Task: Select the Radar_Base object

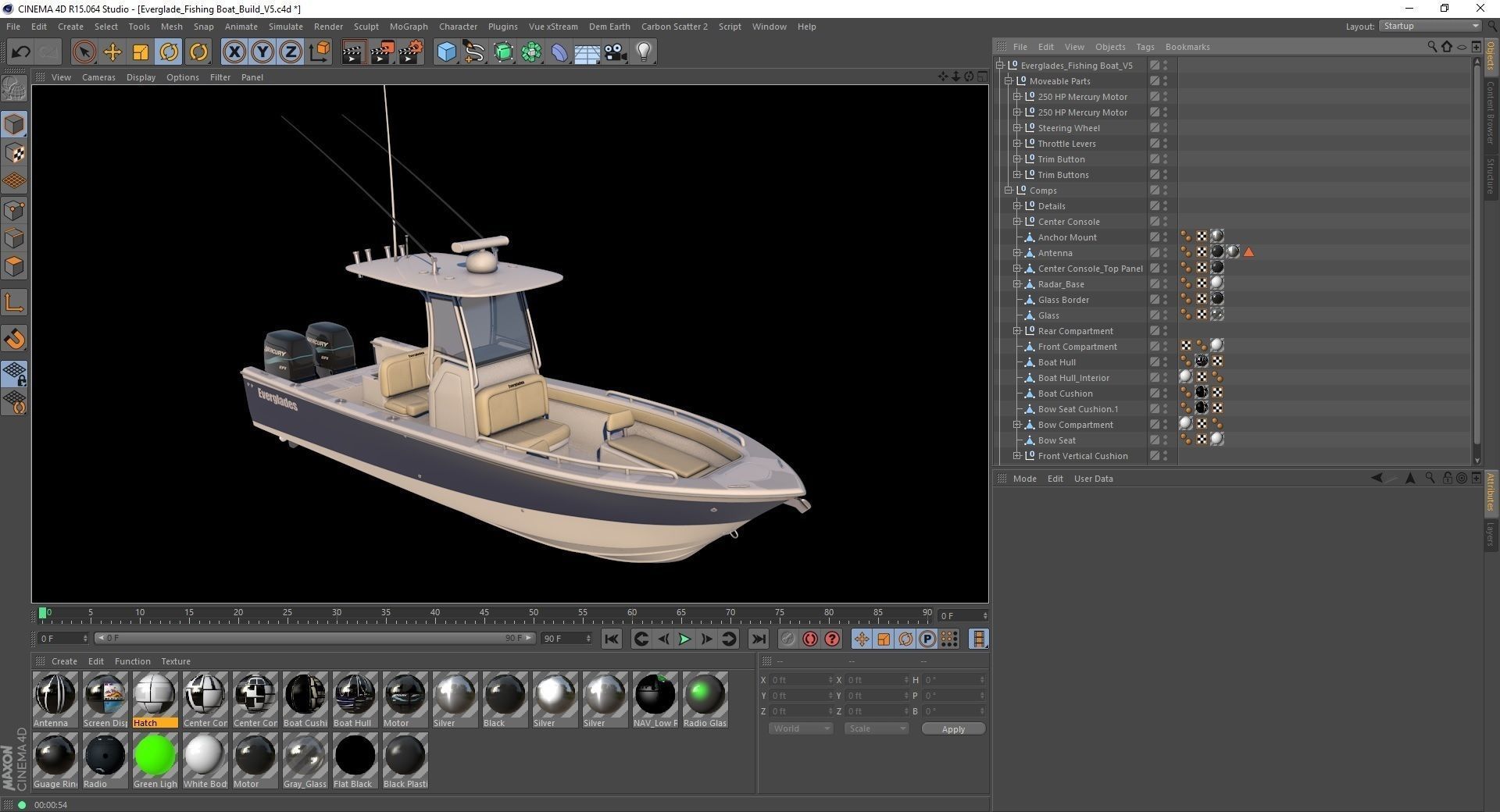Action: pyautogui.click(x=1061, y=284)
